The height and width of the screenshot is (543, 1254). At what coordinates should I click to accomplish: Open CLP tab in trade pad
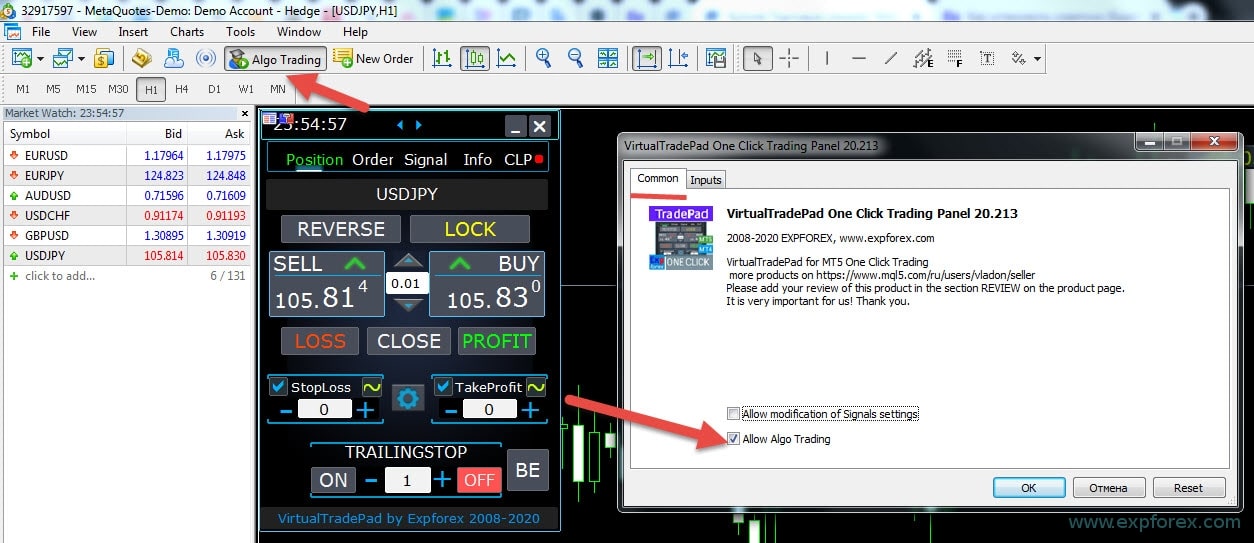[x=518, y=159]
